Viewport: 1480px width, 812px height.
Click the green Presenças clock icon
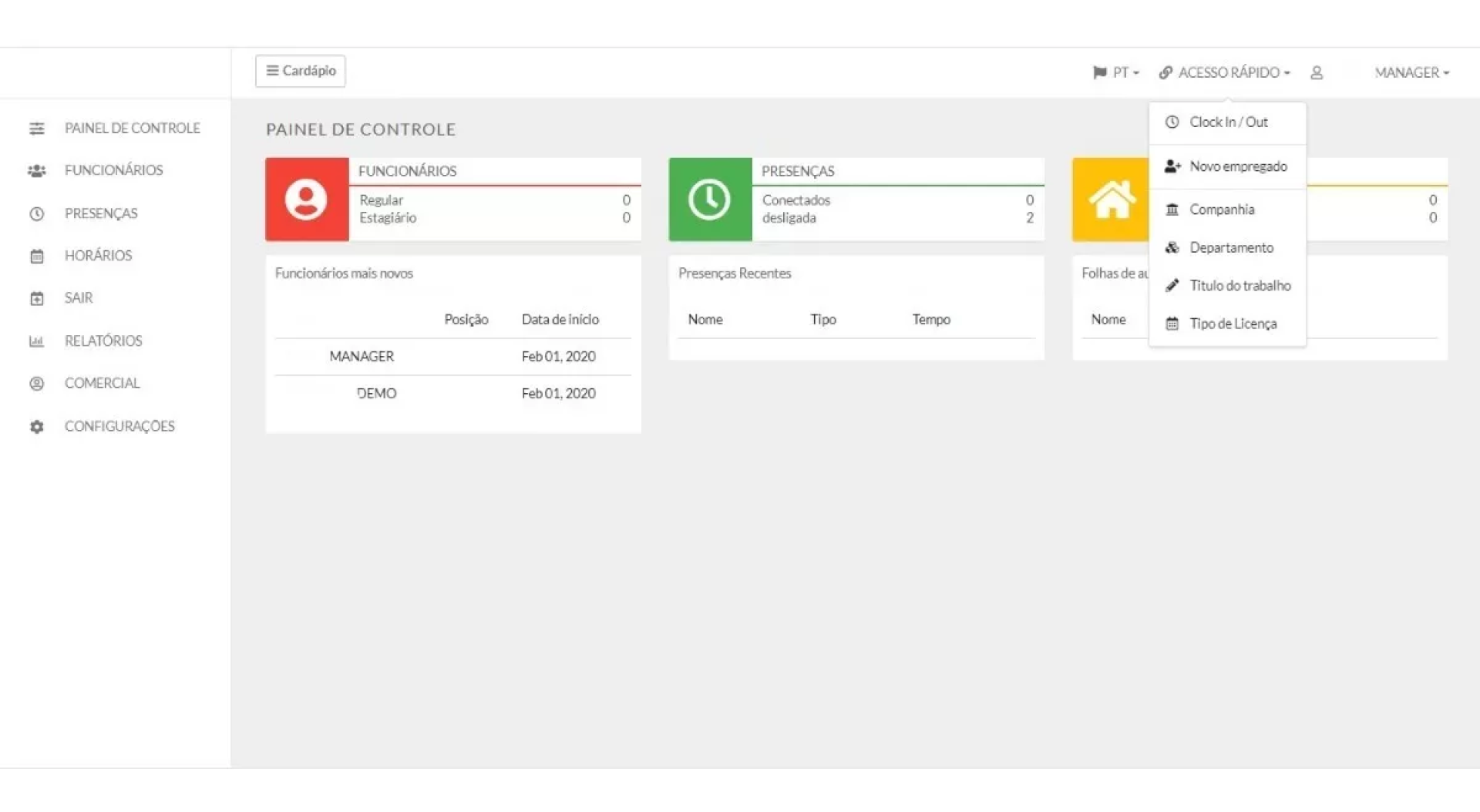click(709, 200)
